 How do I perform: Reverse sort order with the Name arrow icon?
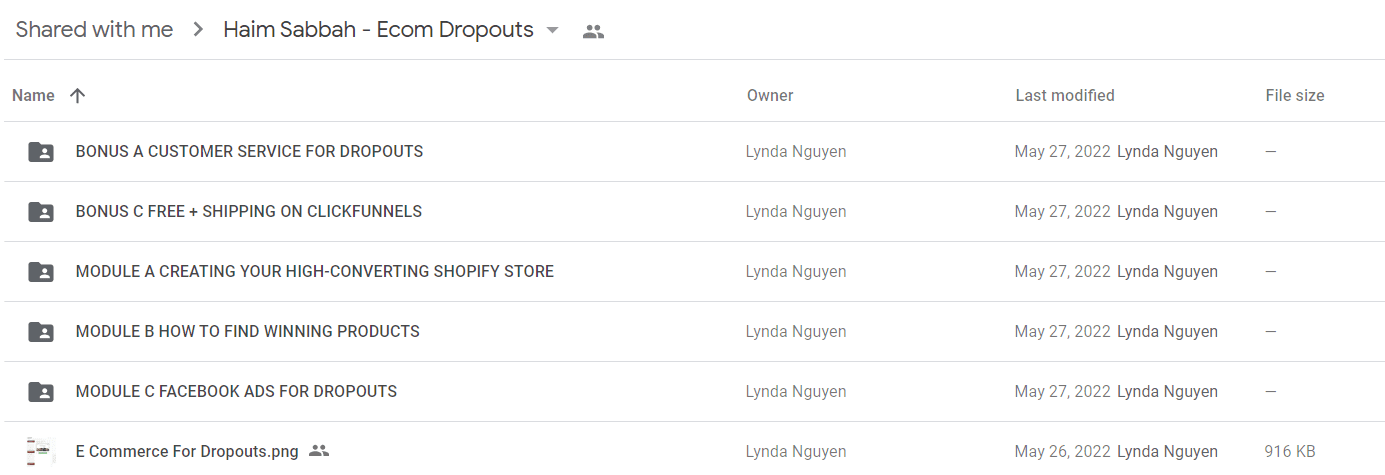(x=78, y=96)
